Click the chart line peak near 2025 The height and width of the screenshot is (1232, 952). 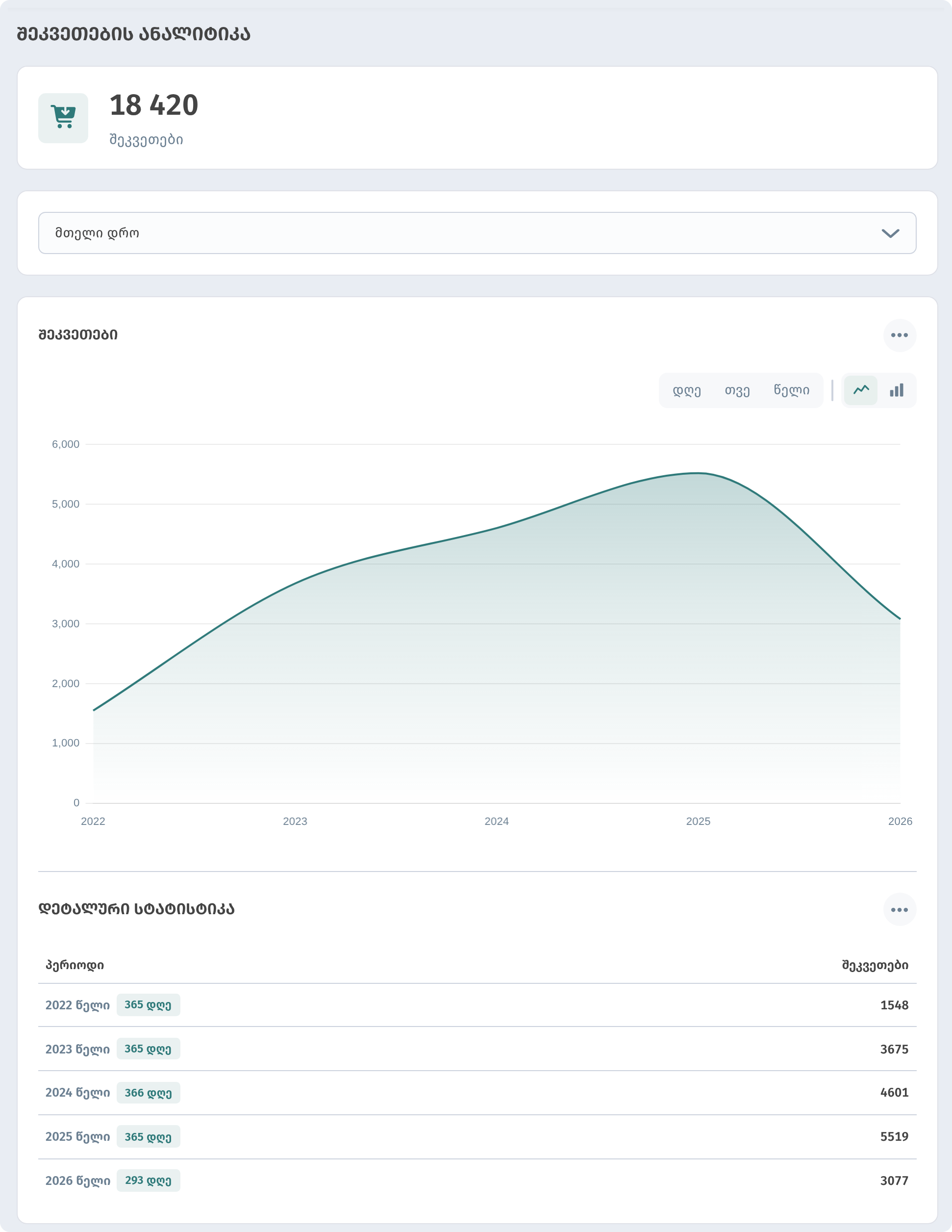point(698,473)
